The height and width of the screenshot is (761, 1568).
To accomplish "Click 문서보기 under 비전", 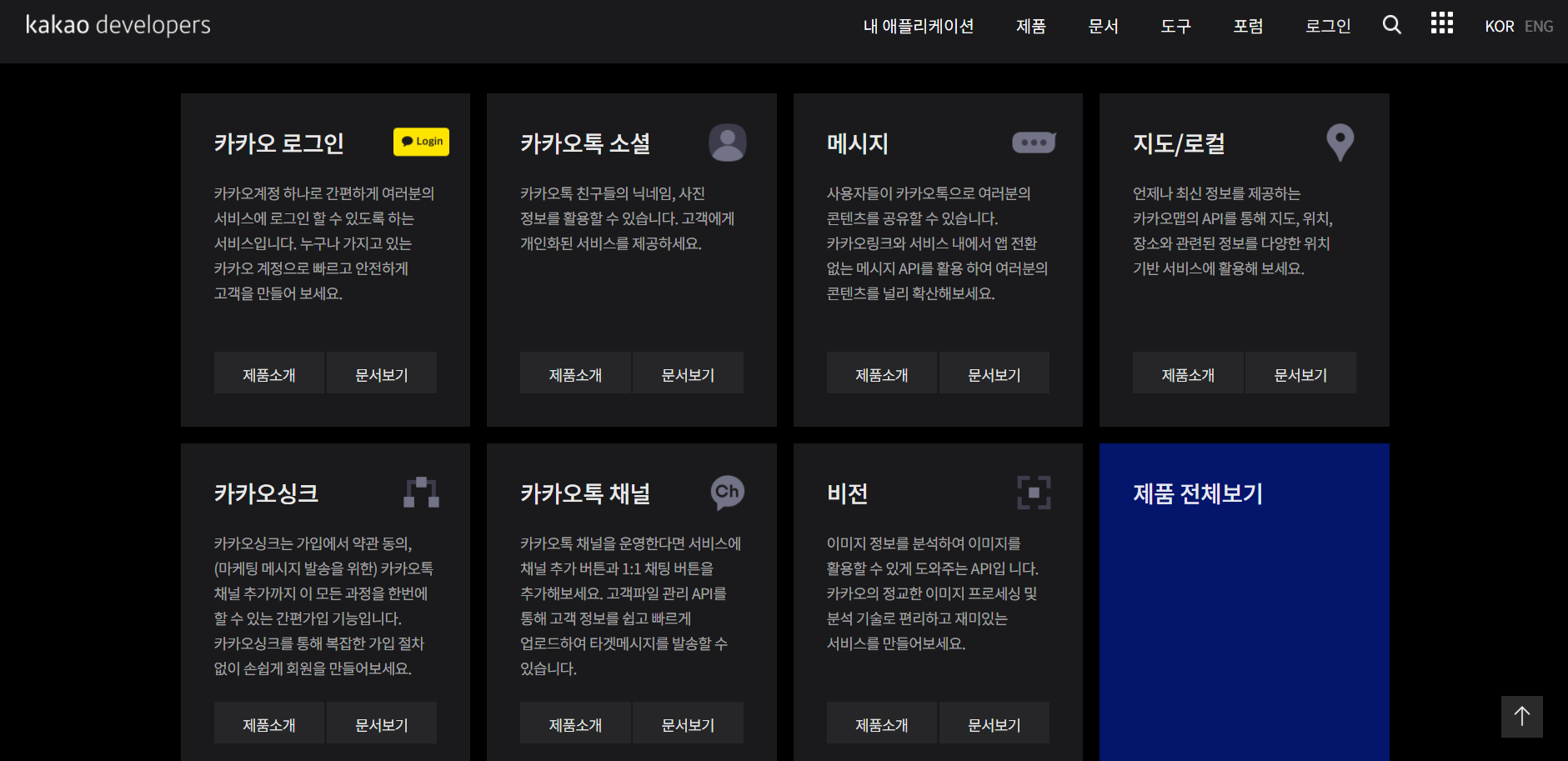I will (x=994, y=723).
